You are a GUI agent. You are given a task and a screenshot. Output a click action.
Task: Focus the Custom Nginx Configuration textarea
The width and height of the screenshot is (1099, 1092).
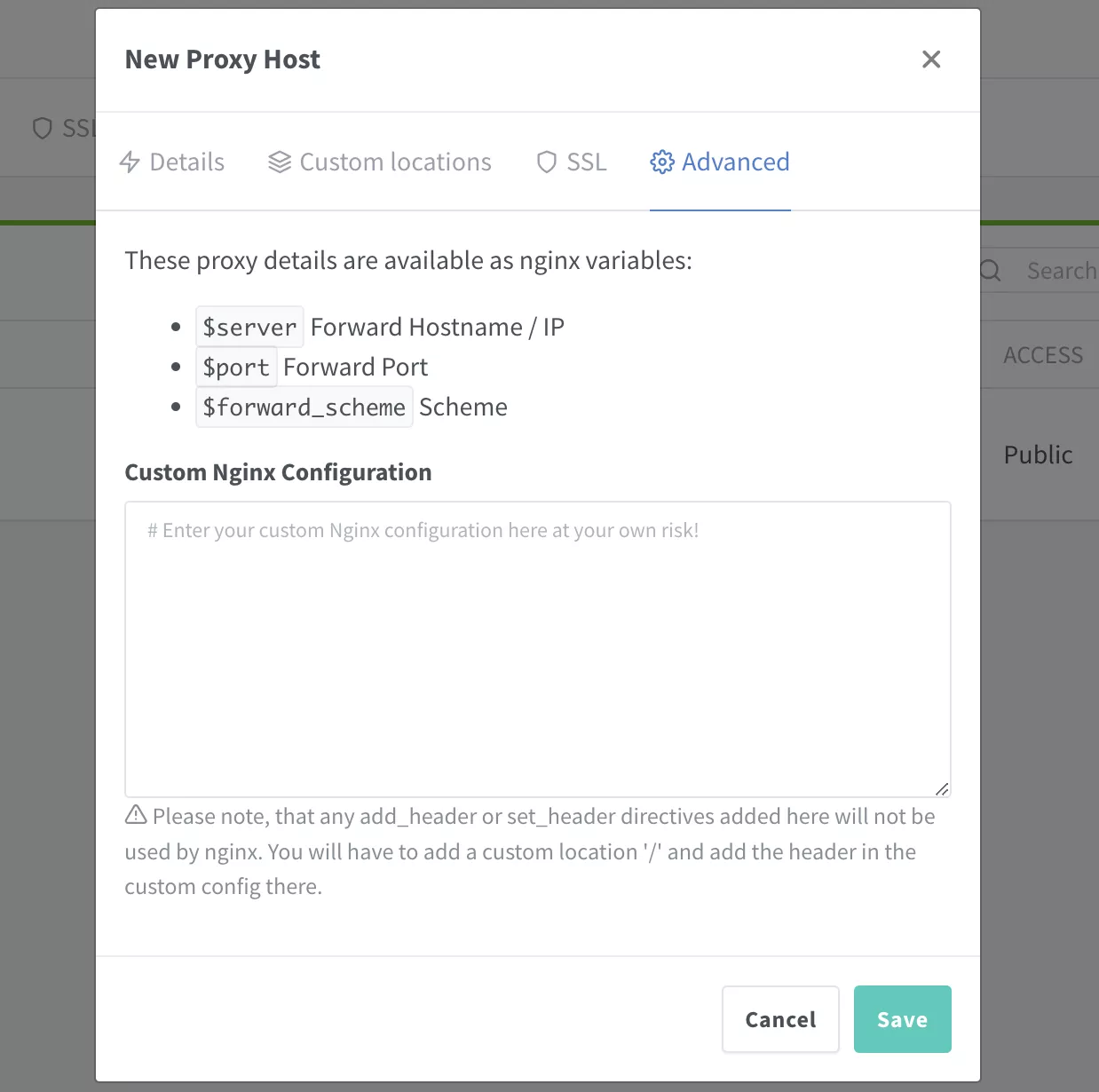click(538, 649)
